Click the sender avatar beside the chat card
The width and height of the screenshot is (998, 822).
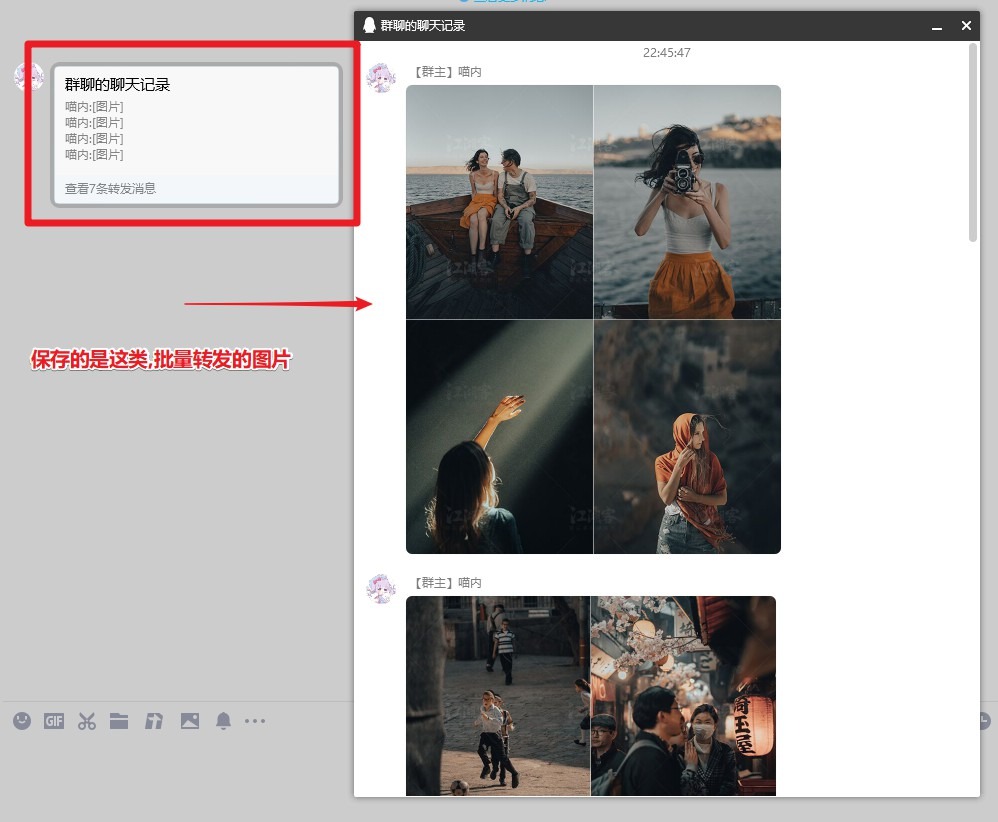29,76
